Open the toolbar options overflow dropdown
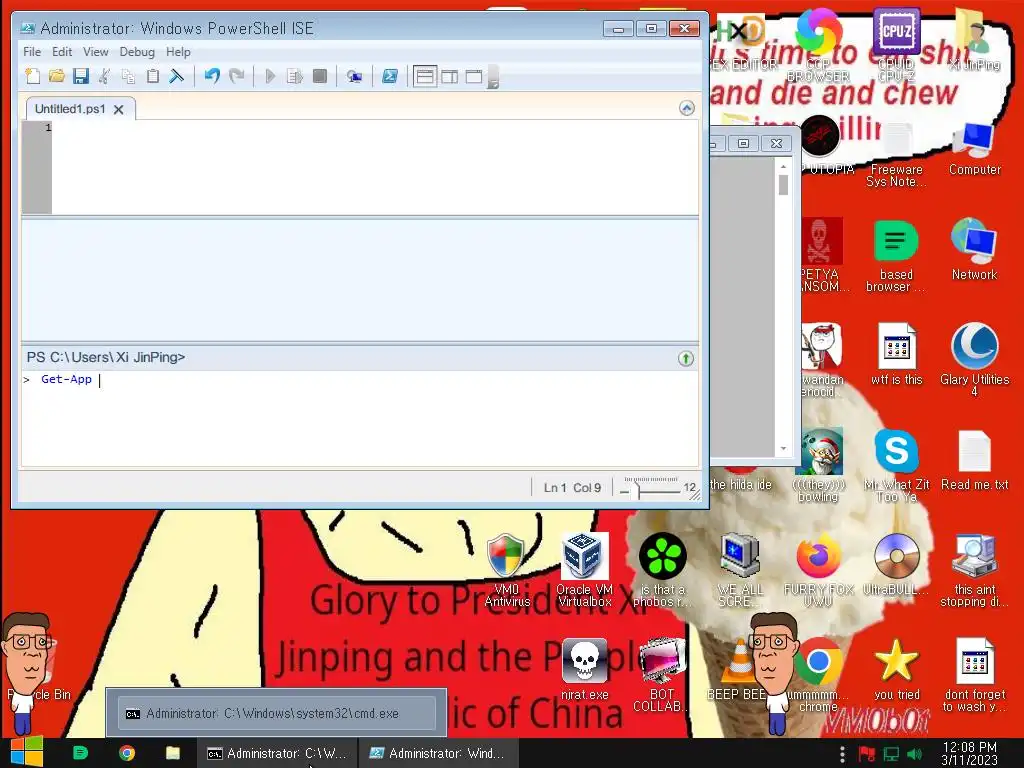 [x=493, y=76]
